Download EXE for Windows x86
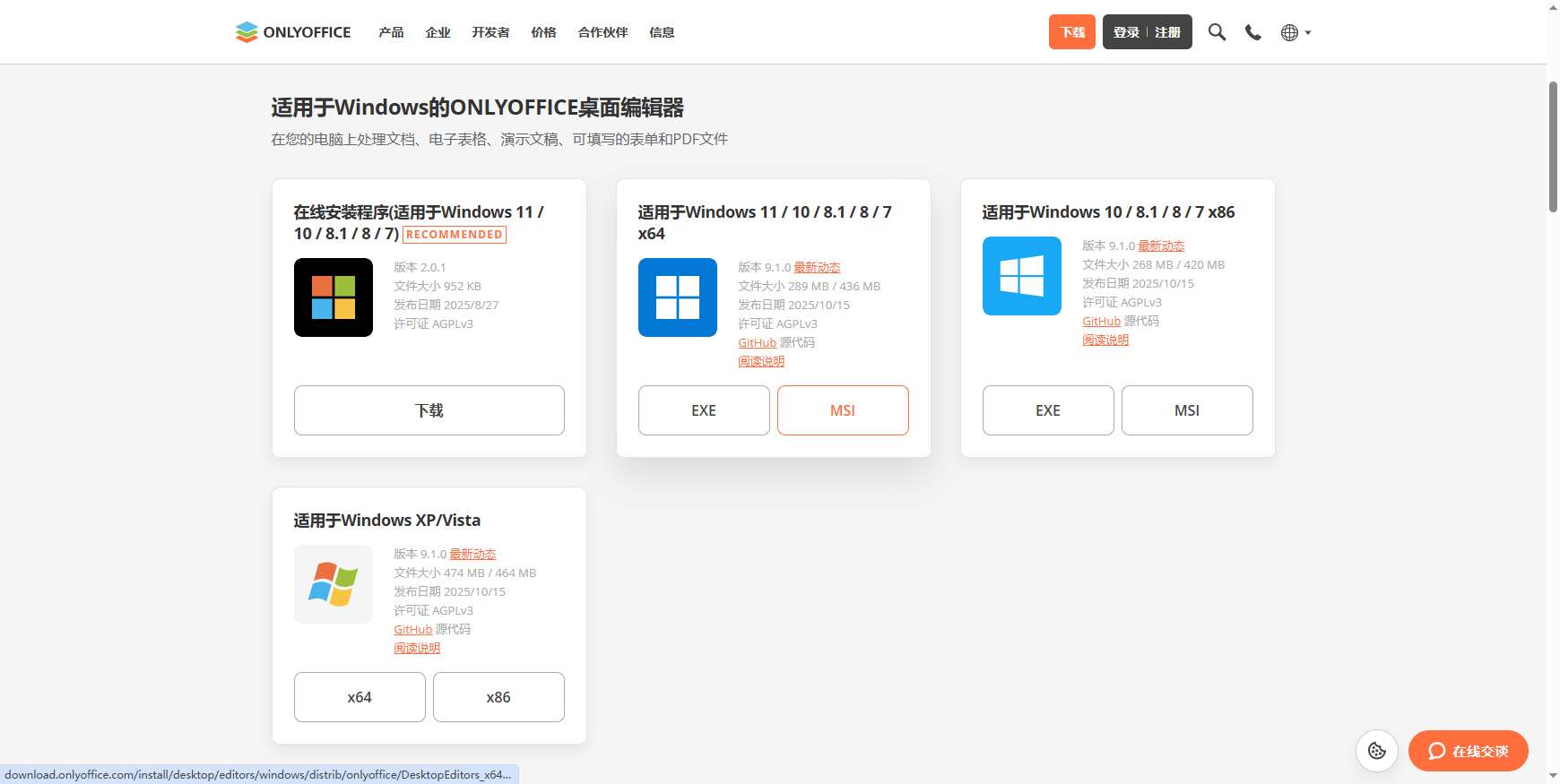Image resolution: width=1560 pixels, height=784 pixels. [x=1048, y=410]
